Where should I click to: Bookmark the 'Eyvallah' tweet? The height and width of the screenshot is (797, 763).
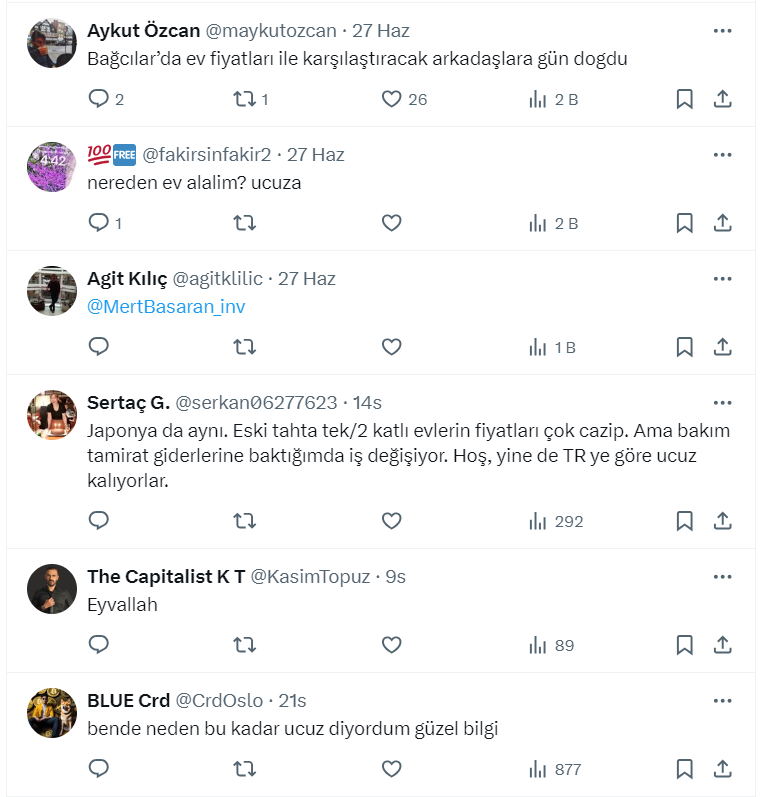tap(684, 645)
